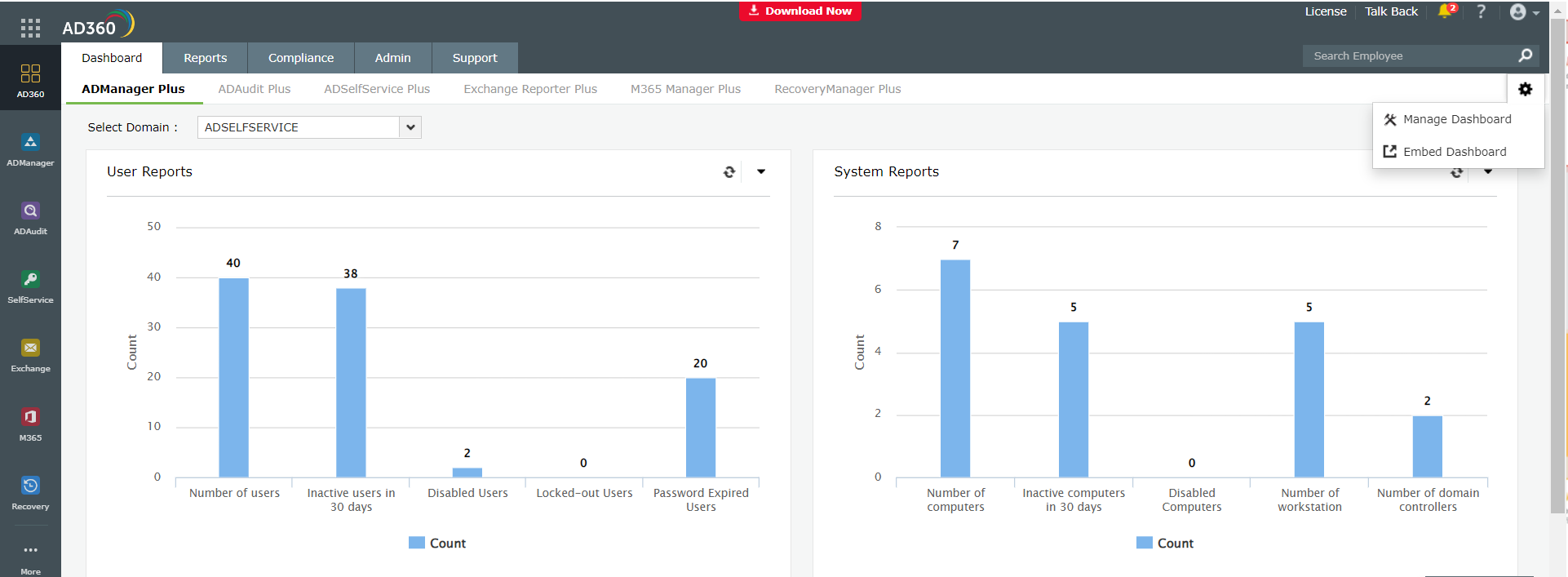Open M365 from the left sidebar
Viewport: 1568px width, 577px height.
point(30,424)
